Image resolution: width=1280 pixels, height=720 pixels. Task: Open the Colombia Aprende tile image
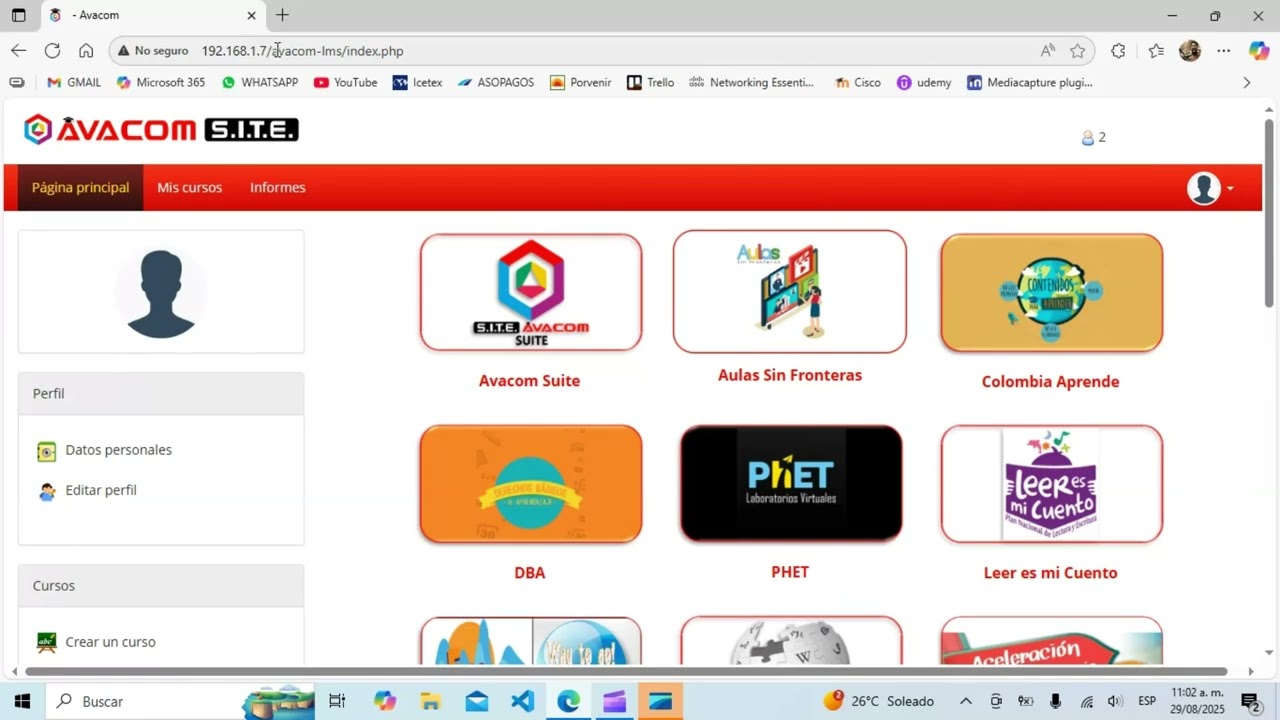tap(1051, 293)
